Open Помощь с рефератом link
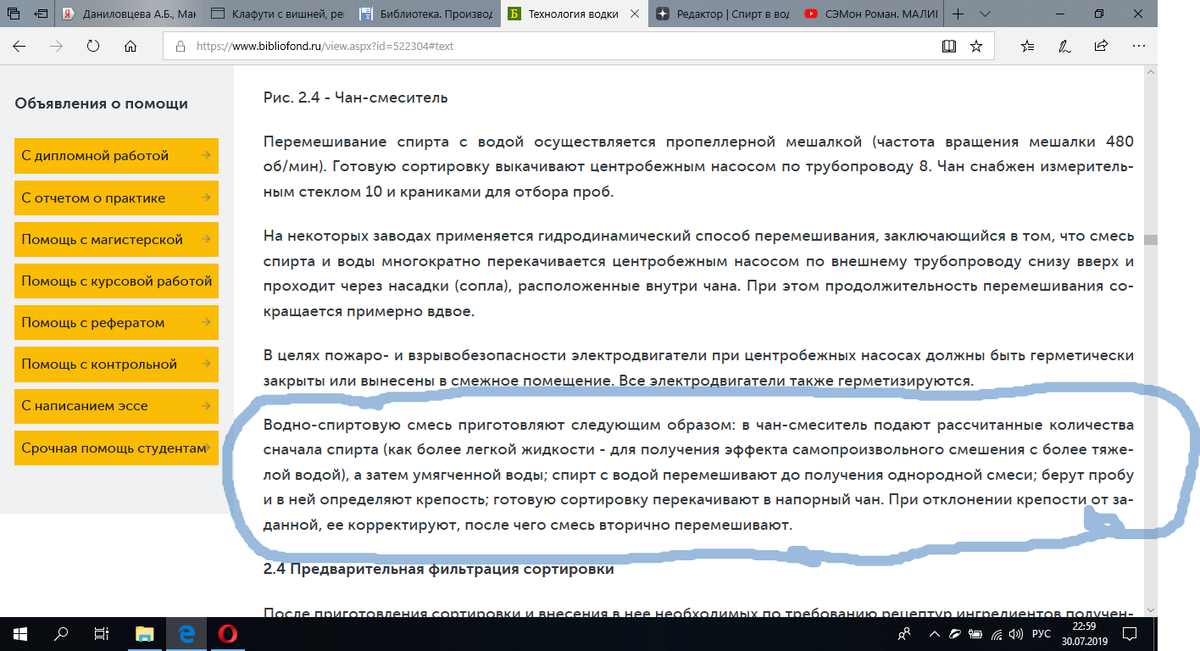Screen dimensions: 1200x651 pos(116,323)
